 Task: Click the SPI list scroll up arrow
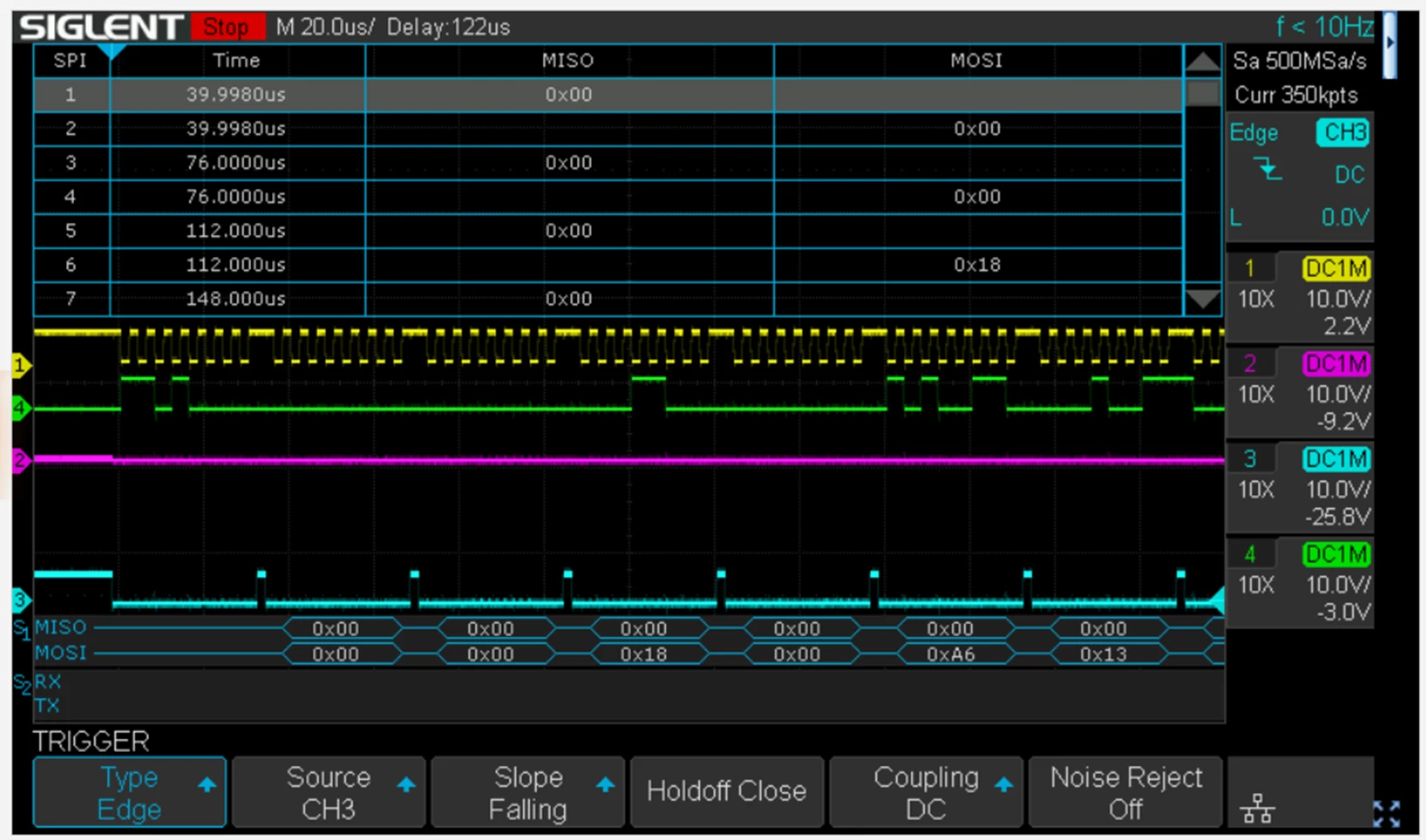point(1203,61)
